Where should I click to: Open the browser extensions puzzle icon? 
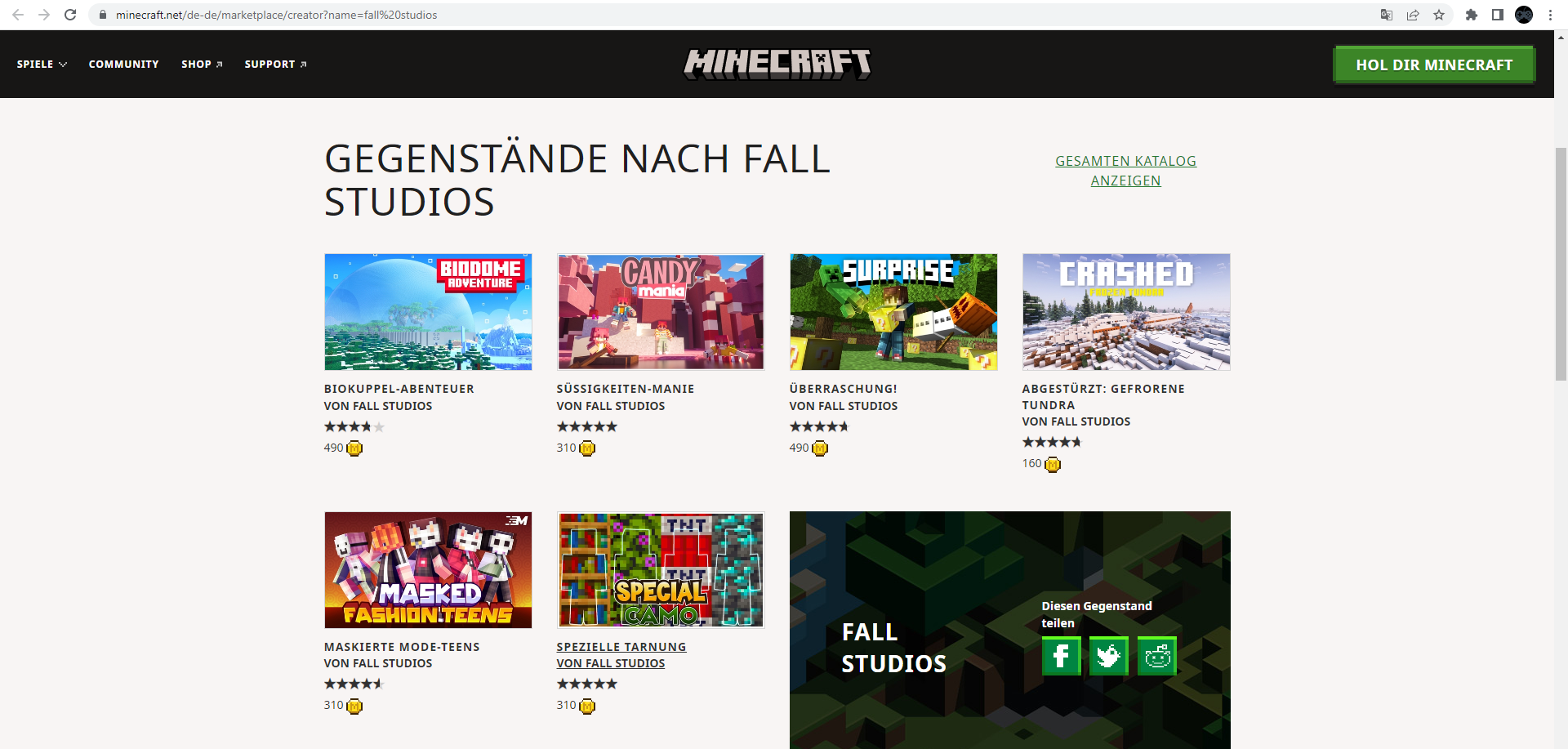point(1472,15)
